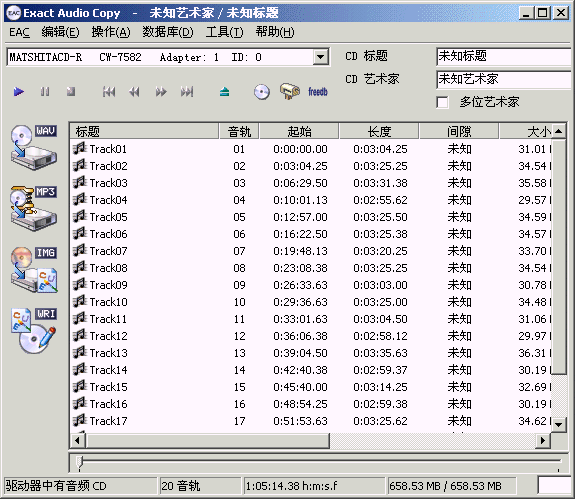The height and width of the screenshot is (499, 575).
Task: Open the 数据库(D) menu
Action: tap(168, 32)
